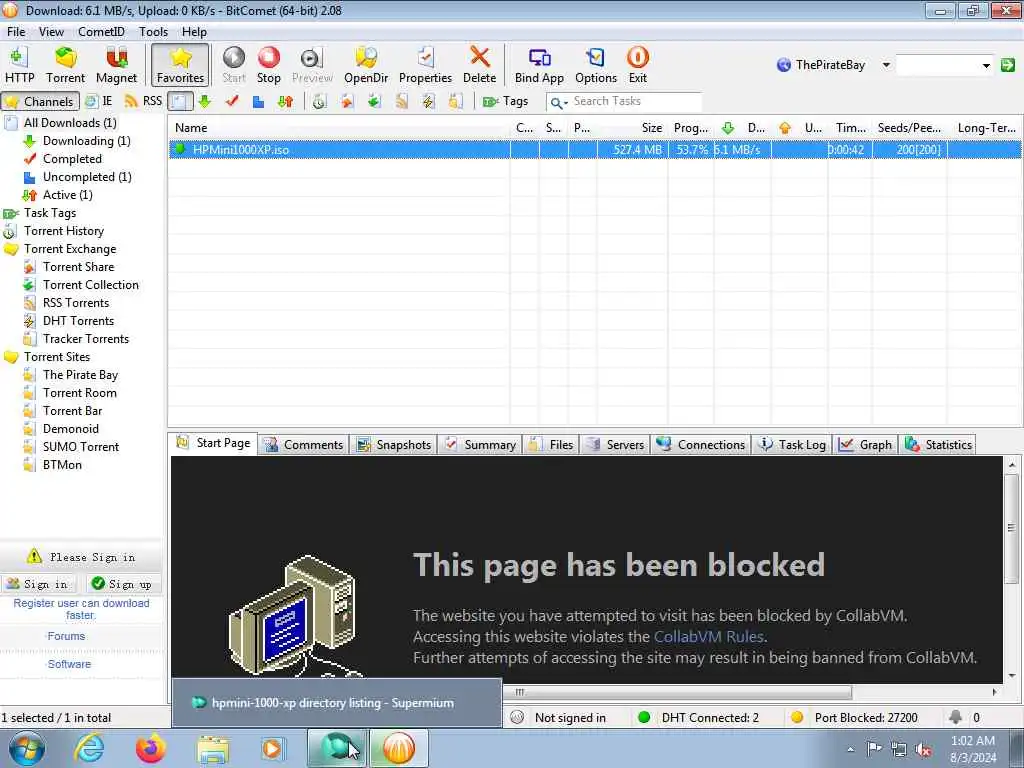Toggle the Channels panel button
Viewport: 1024px width, 768px height.
[40, 101]
